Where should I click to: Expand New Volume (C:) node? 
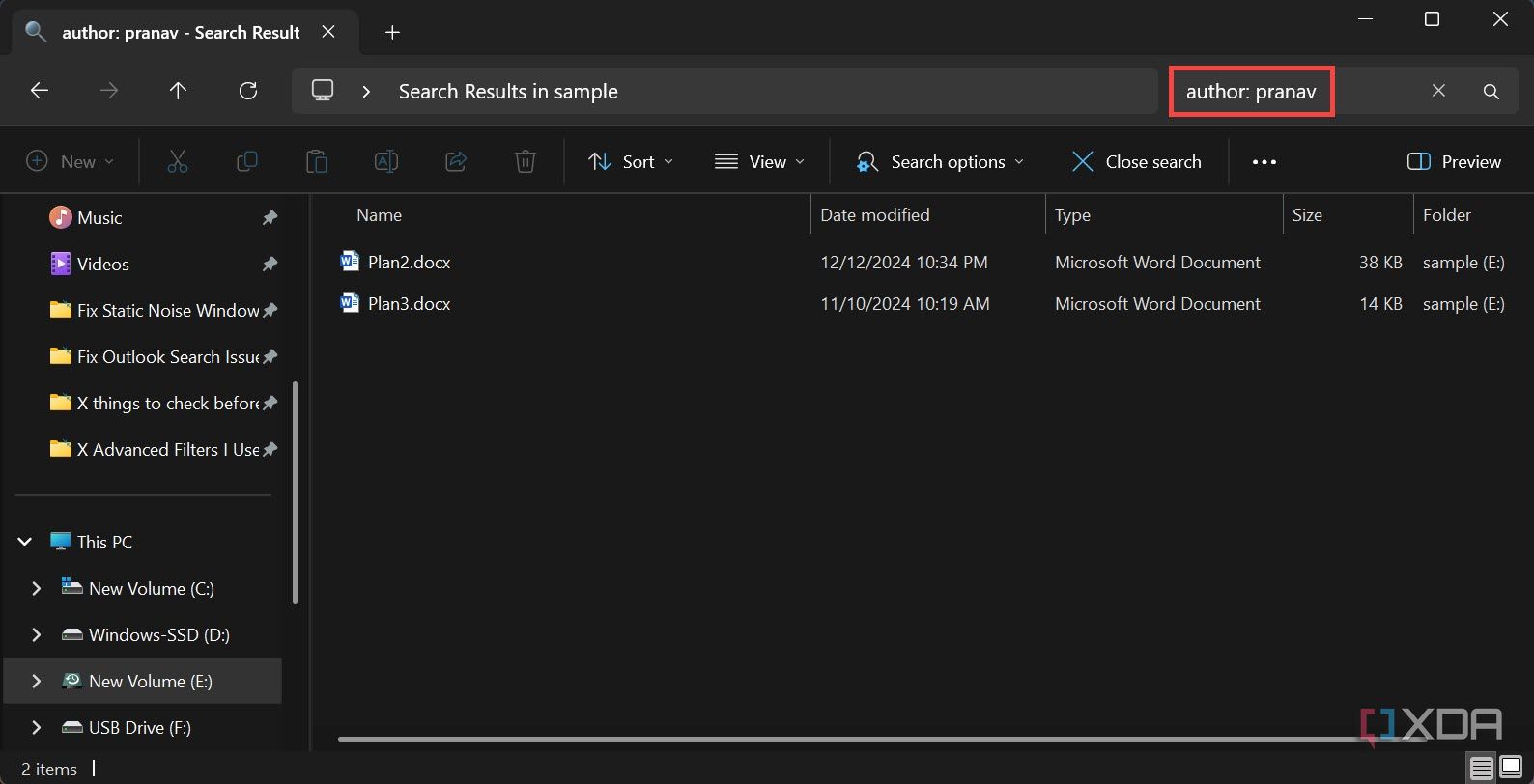tap(37, 588)
